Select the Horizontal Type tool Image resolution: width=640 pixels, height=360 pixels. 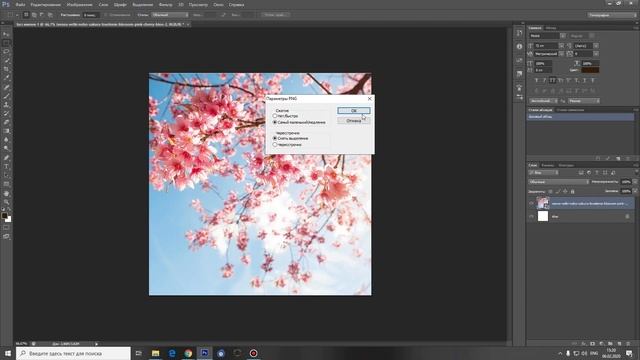[6, 167]
